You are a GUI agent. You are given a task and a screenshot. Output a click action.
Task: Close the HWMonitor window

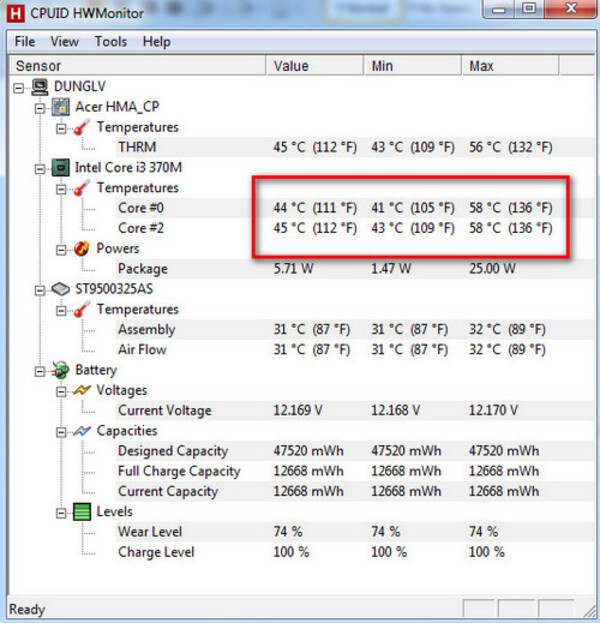[570, 9]
